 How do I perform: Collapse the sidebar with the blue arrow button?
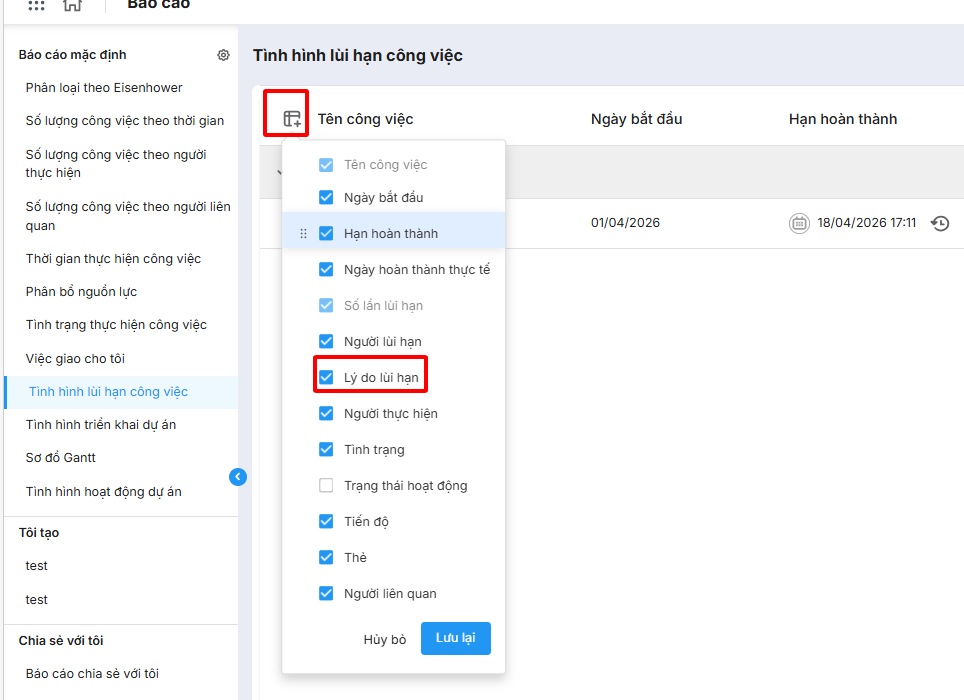tap(238, 477)
